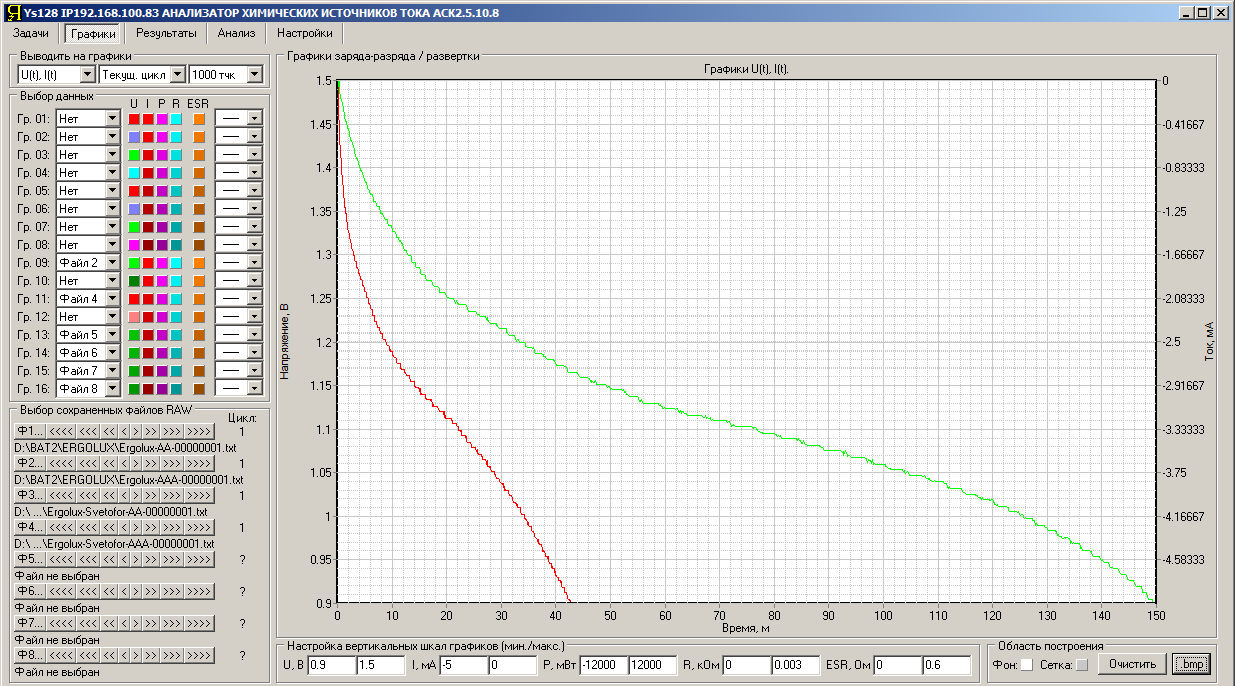Viewport: 1235px width, 686px height.
Task: Click the <<< arrow for file Ф2
Action: (88, 463)
